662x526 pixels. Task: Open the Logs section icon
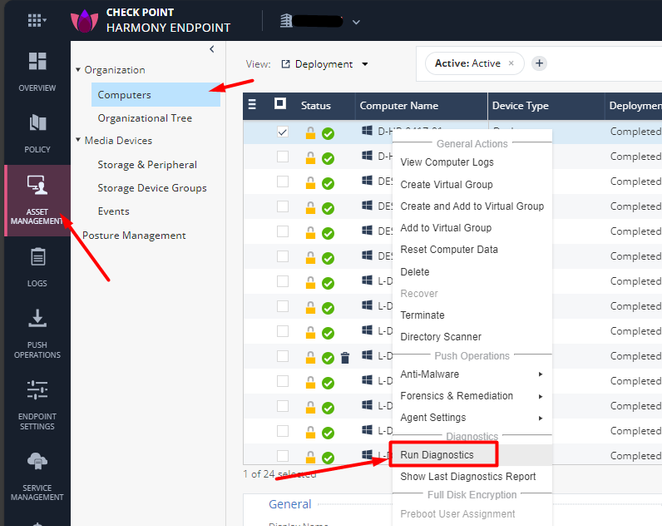pos(36,265)
